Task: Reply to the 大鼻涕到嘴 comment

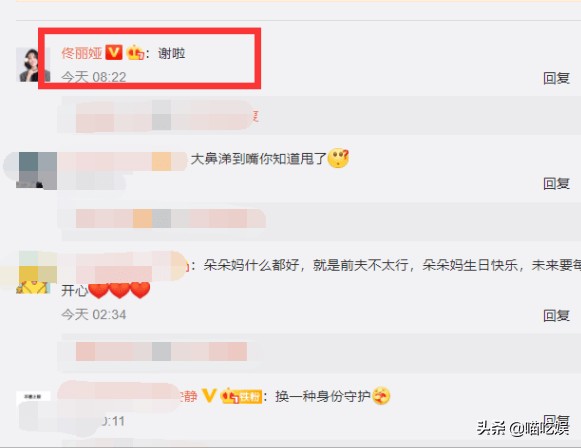Action: [x=556, y=183]
